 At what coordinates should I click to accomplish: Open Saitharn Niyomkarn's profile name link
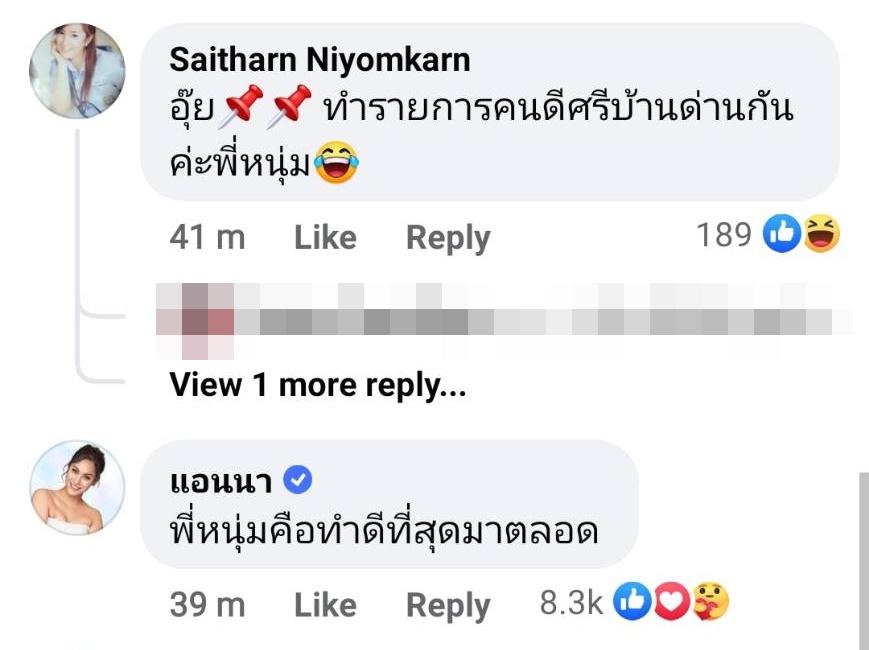(x=319, y=59)
